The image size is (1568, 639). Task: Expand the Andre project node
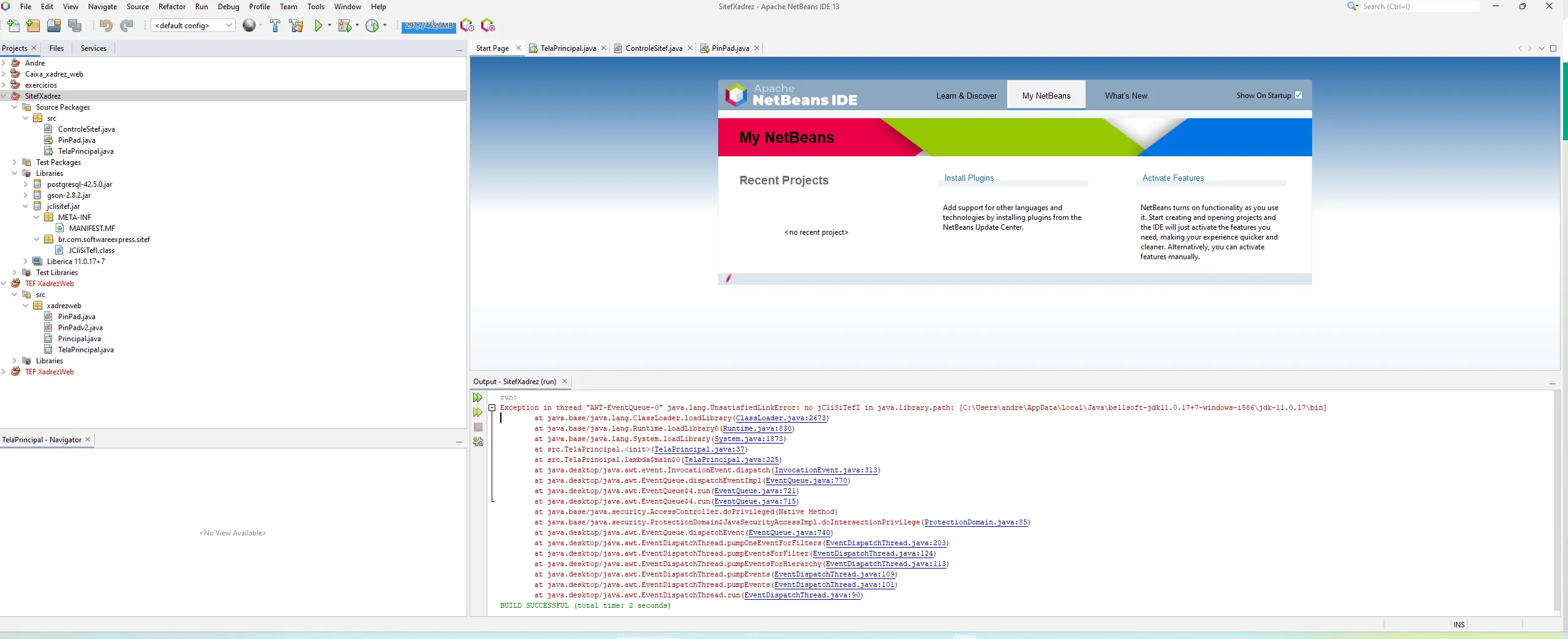tap(4, 63)
